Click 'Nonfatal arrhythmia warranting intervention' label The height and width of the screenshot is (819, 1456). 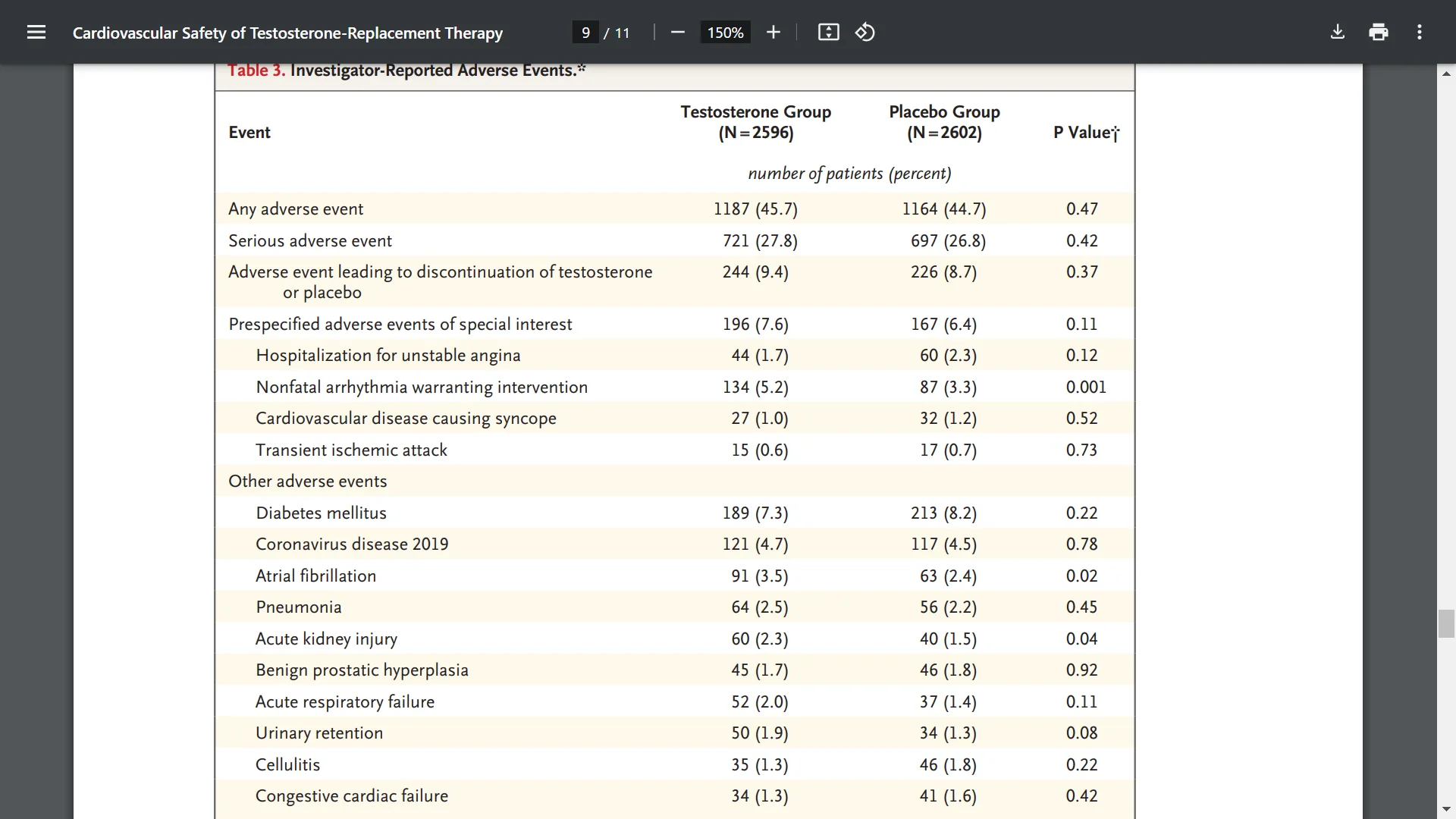422,388
